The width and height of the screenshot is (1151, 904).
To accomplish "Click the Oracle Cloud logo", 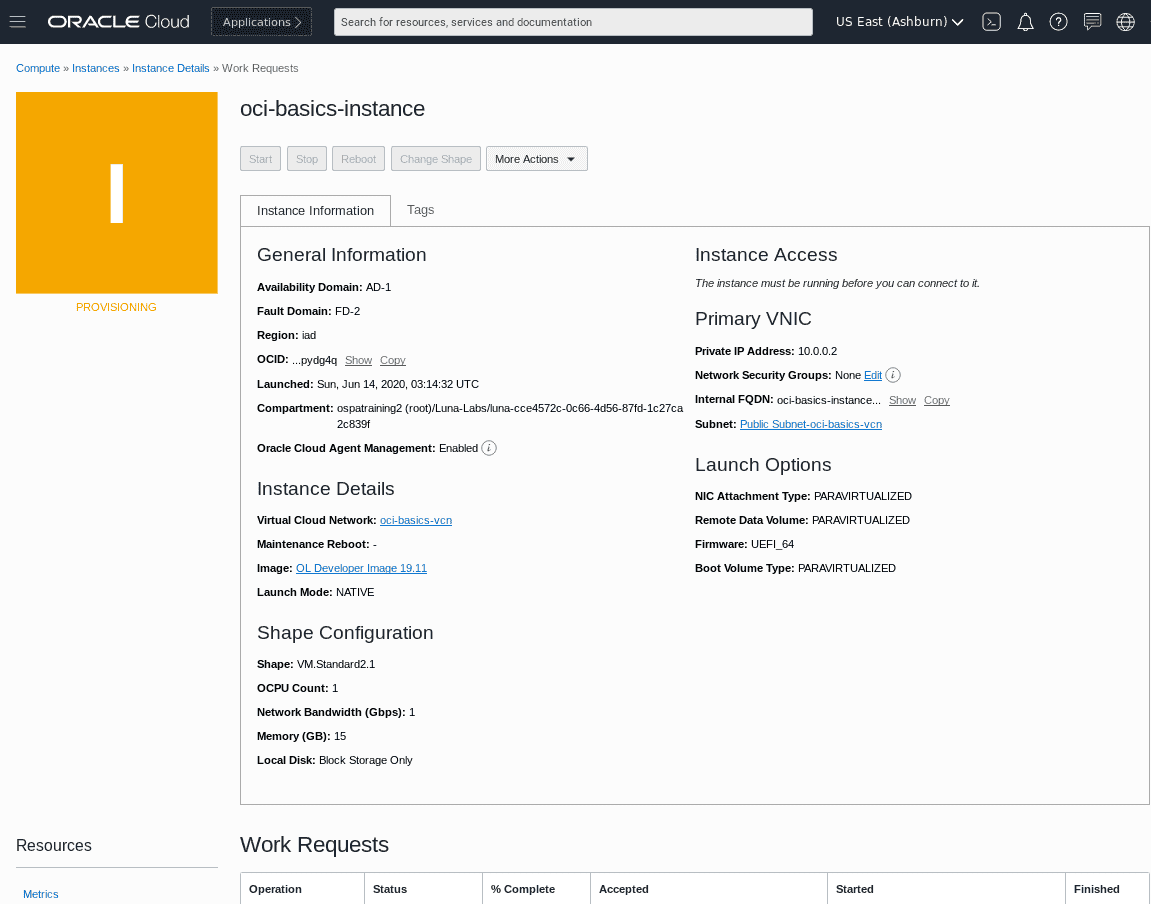I will pos(118,21).
